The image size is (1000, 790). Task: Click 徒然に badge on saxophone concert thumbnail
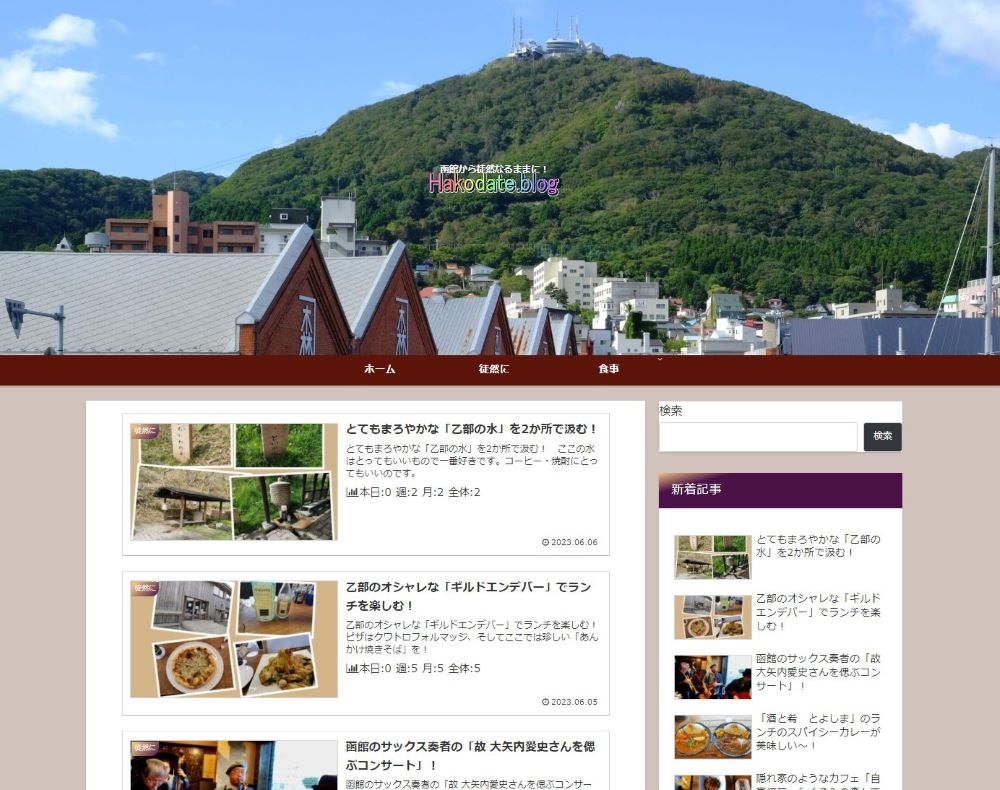145,747
